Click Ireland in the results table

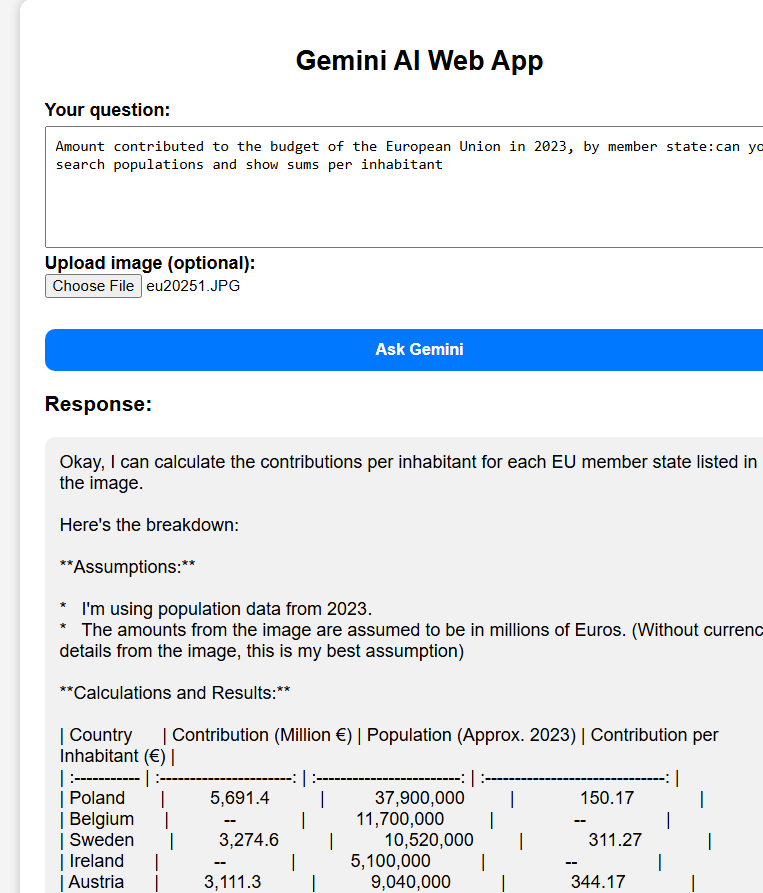pyautogui.click(x=97, y=861)
